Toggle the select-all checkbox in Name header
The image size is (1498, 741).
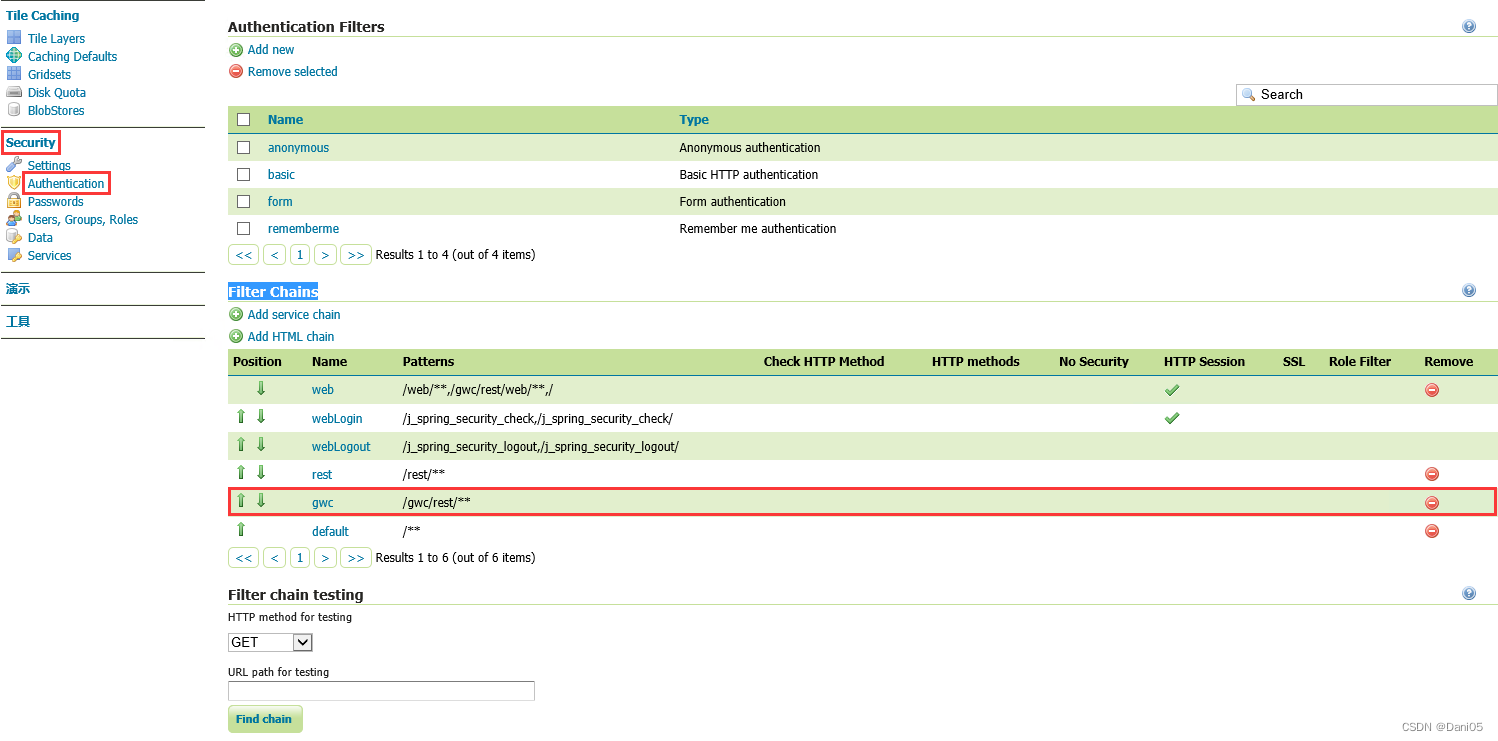243,118
